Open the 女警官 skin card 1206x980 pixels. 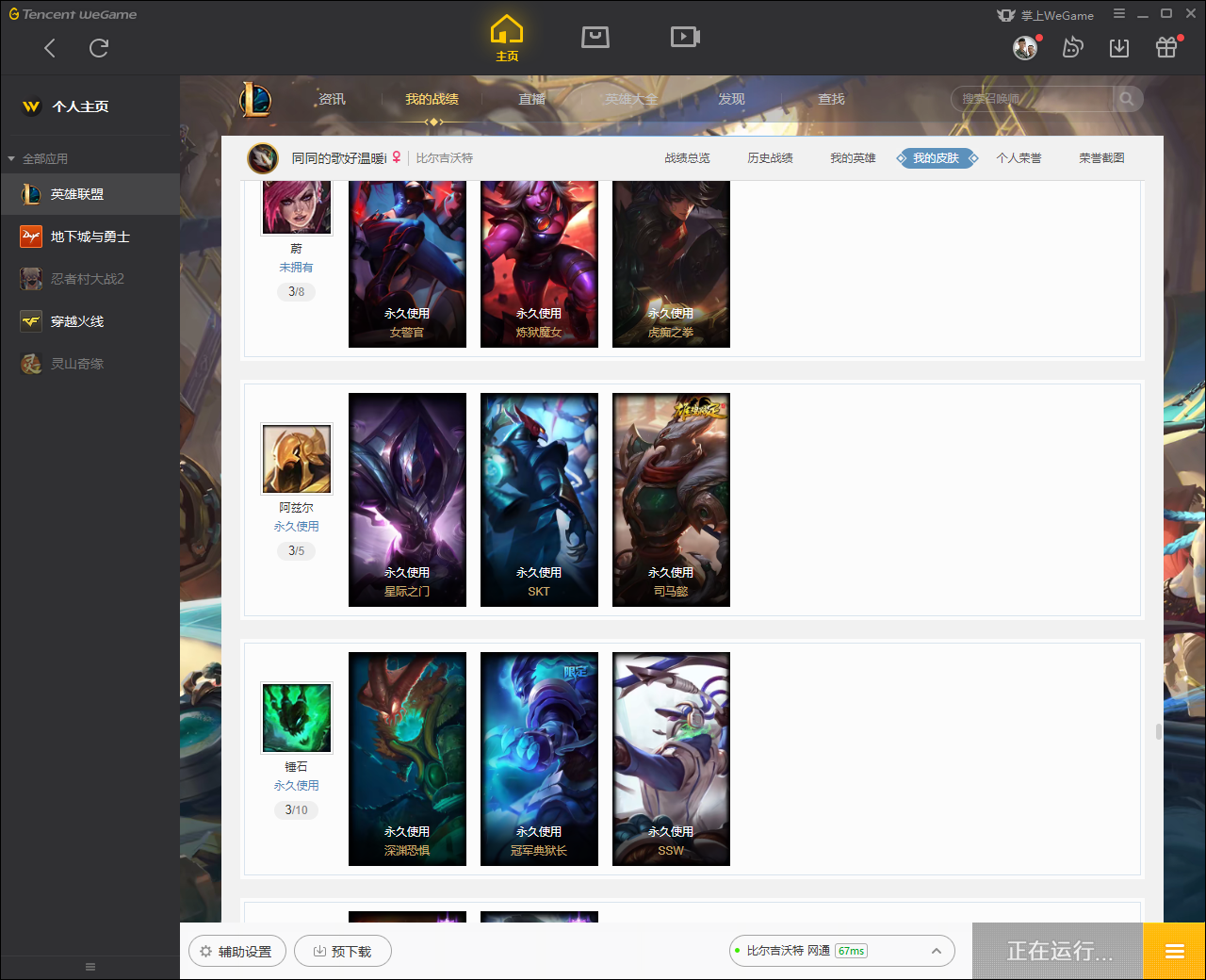(407, 265)
